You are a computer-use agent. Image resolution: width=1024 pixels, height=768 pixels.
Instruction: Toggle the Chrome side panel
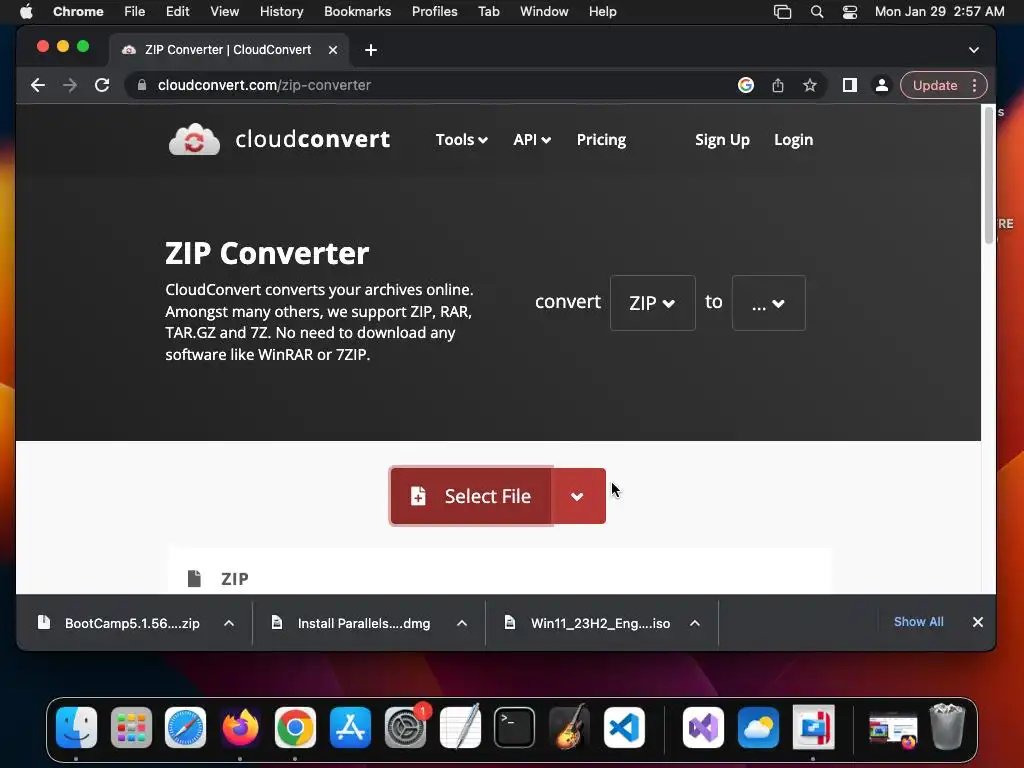(850, 85)
